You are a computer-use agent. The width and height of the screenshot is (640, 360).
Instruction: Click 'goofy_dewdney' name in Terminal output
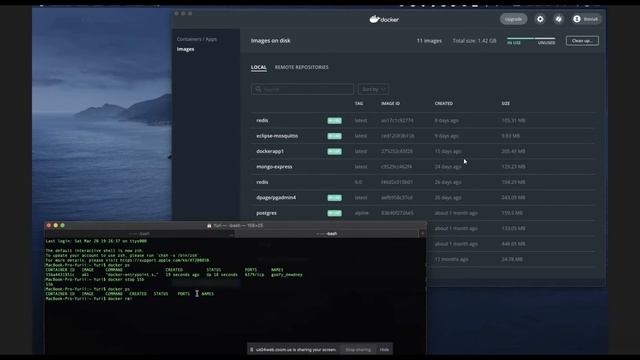[287, 275]
